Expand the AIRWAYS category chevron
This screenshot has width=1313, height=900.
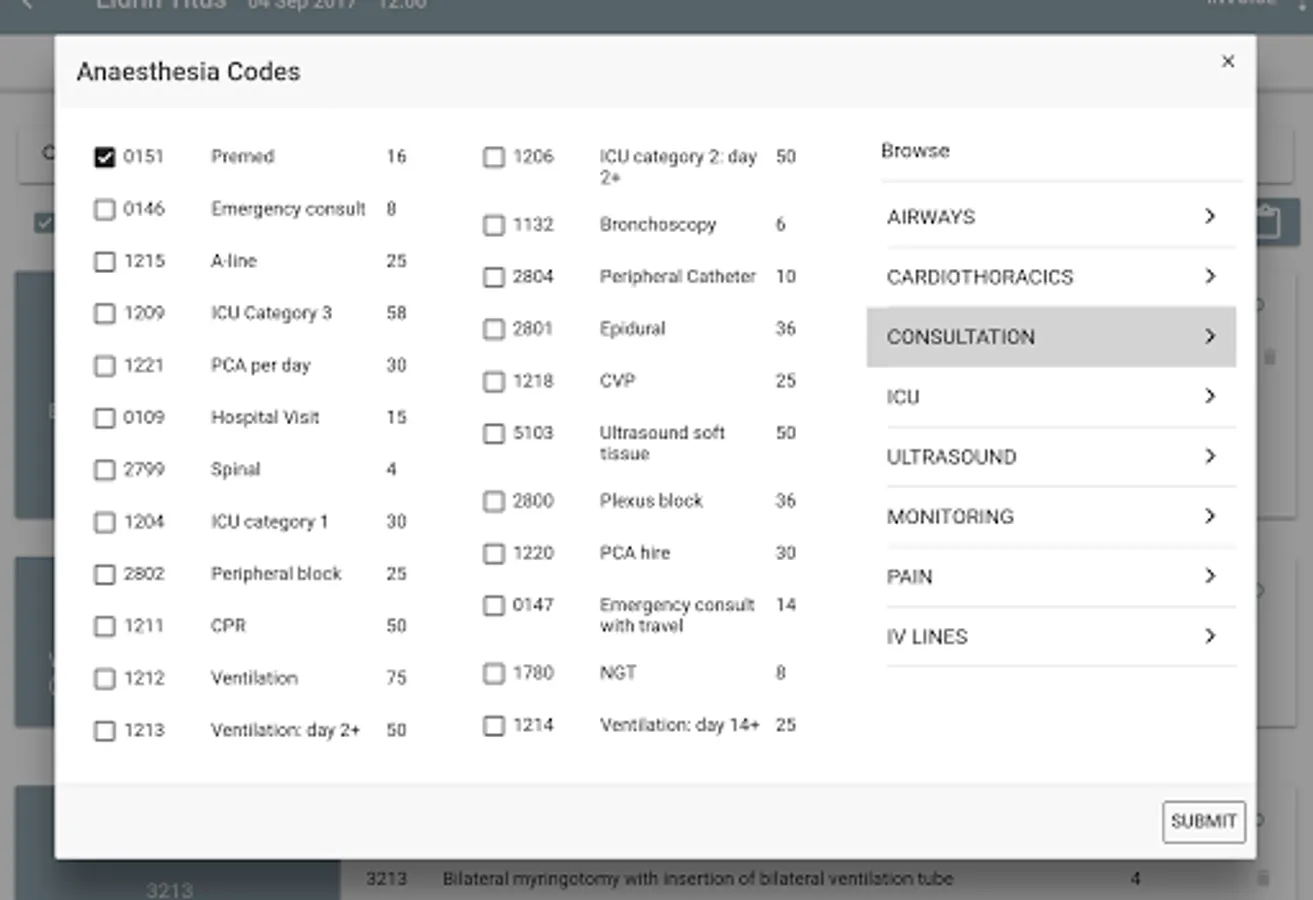[1210, 217]
